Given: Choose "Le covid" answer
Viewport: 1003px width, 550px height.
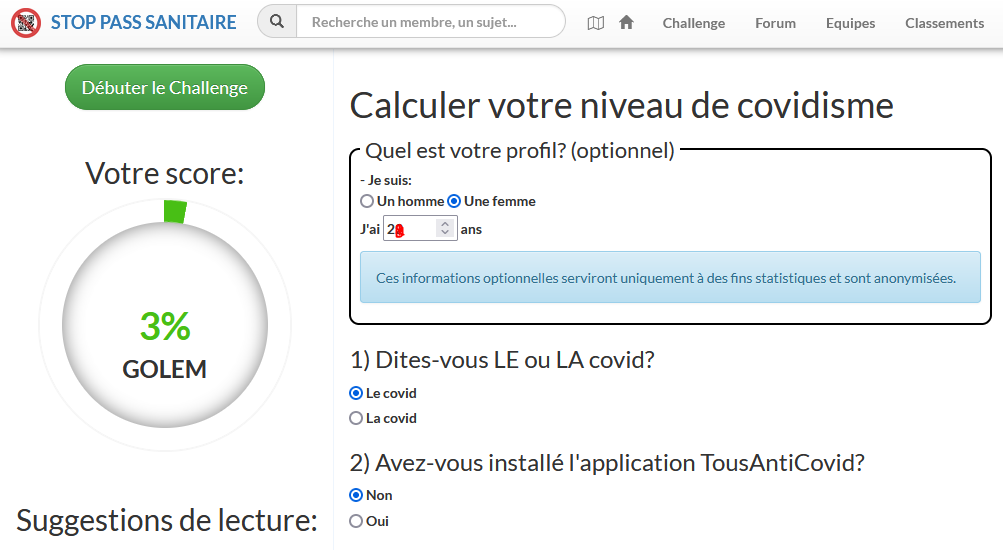Looking at the screenshot, I should pos(356,393).
